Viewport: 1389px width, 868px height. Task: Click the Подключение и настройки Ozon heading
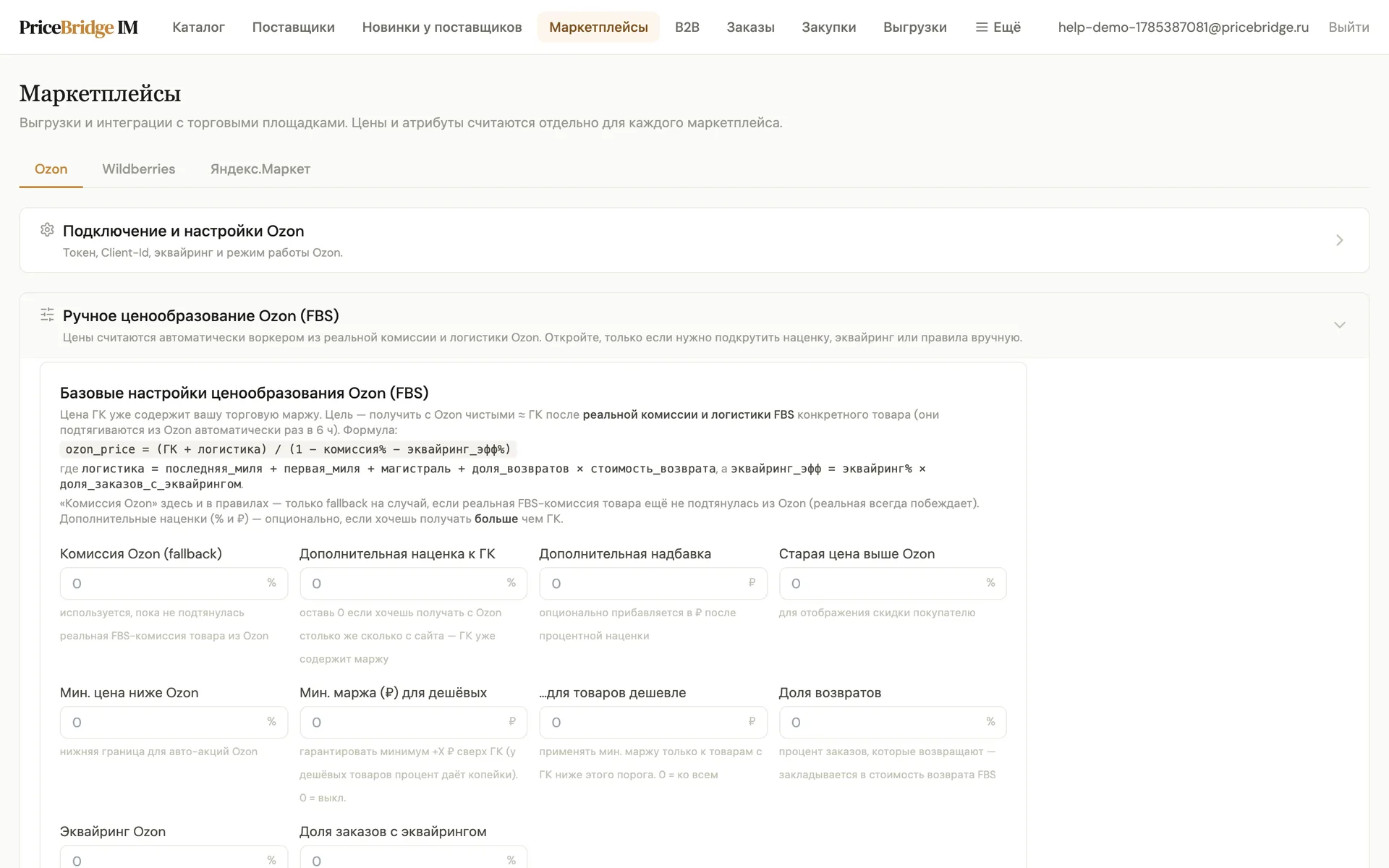pyautogui.click(x=183, y=231)
